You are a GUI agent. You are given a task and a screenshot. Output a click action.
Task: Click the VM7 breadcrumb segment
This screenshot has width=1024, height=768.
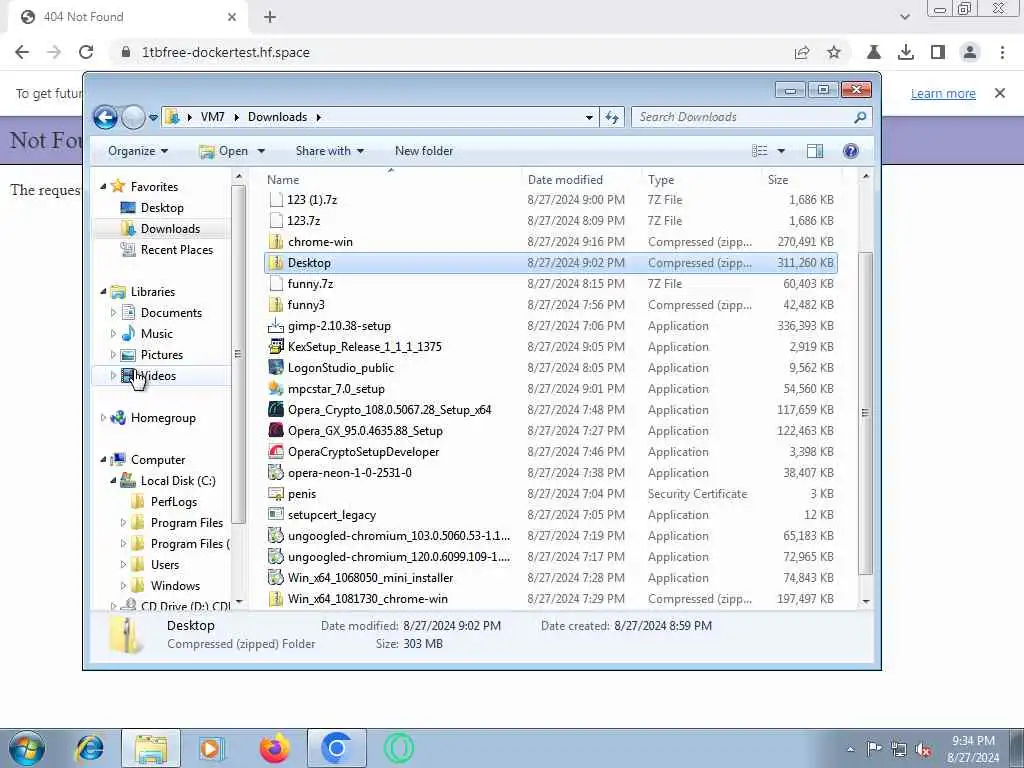pyautogui.click(x=212, y=118)
